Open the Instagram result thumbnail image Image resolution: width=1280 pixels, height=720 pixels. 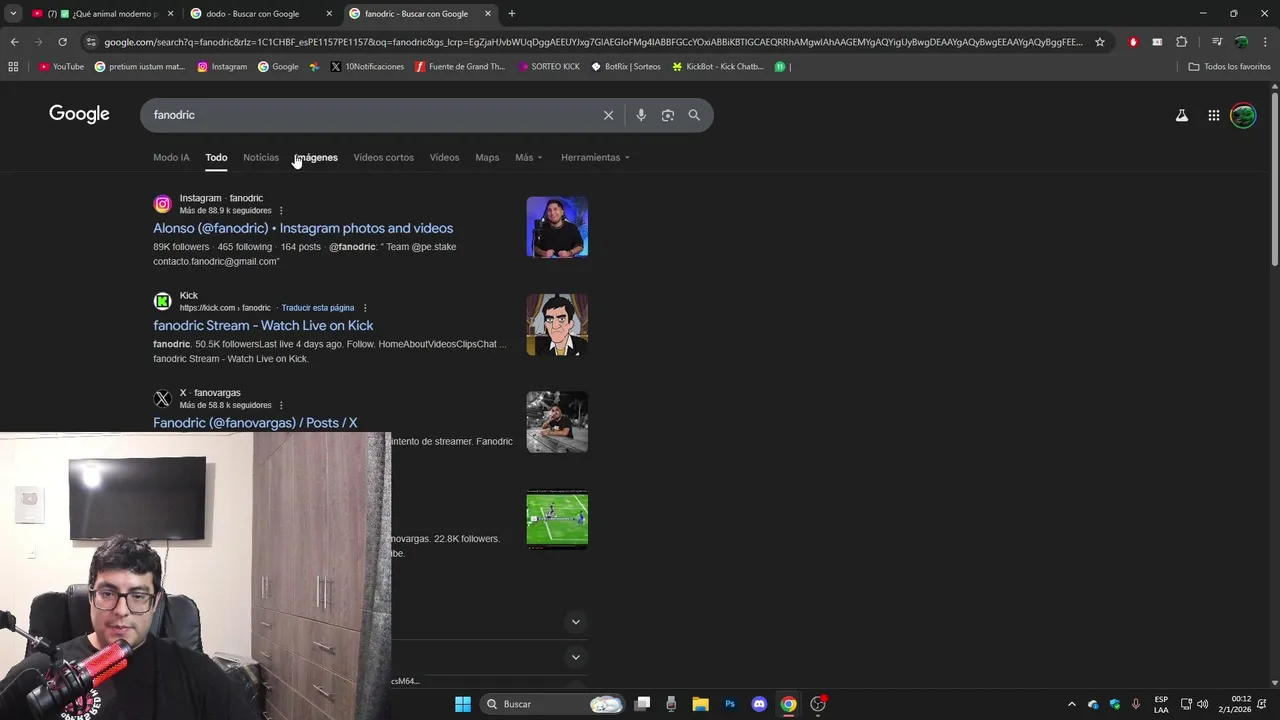tap(557, 227)
